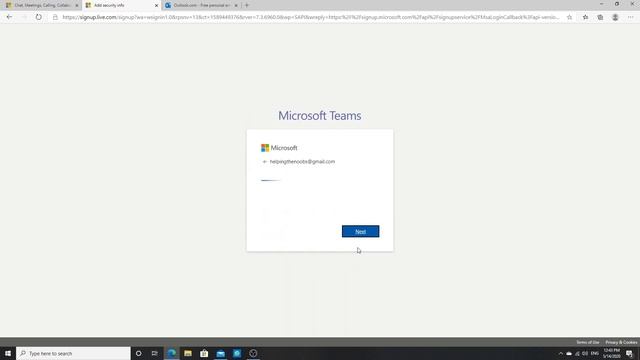640x360 pixels.
Task: Show hidden system tray icons
Action: click(x=560, y=353)
